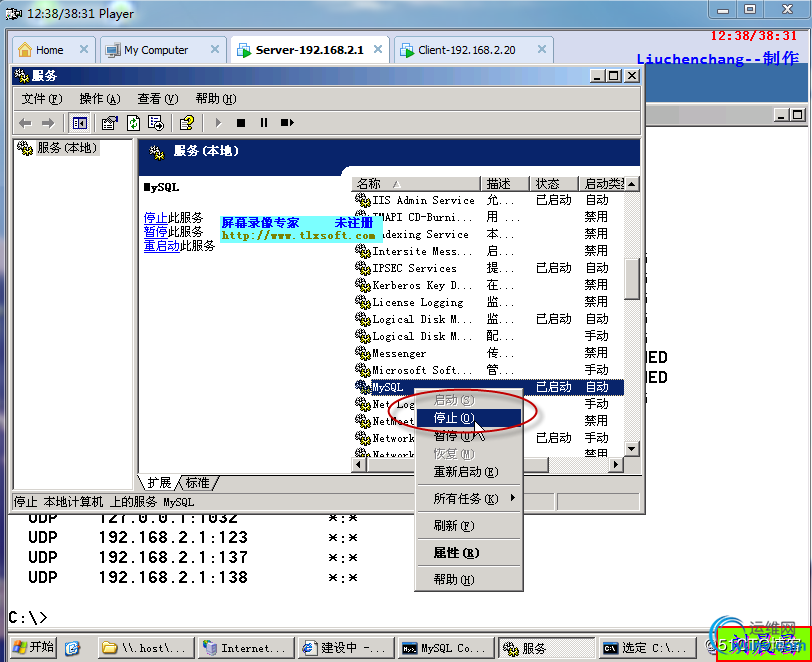Open the Properties toolbar icon
This screenshot has height=662, width=812.
pyautogui.click(x=109, y=123)
